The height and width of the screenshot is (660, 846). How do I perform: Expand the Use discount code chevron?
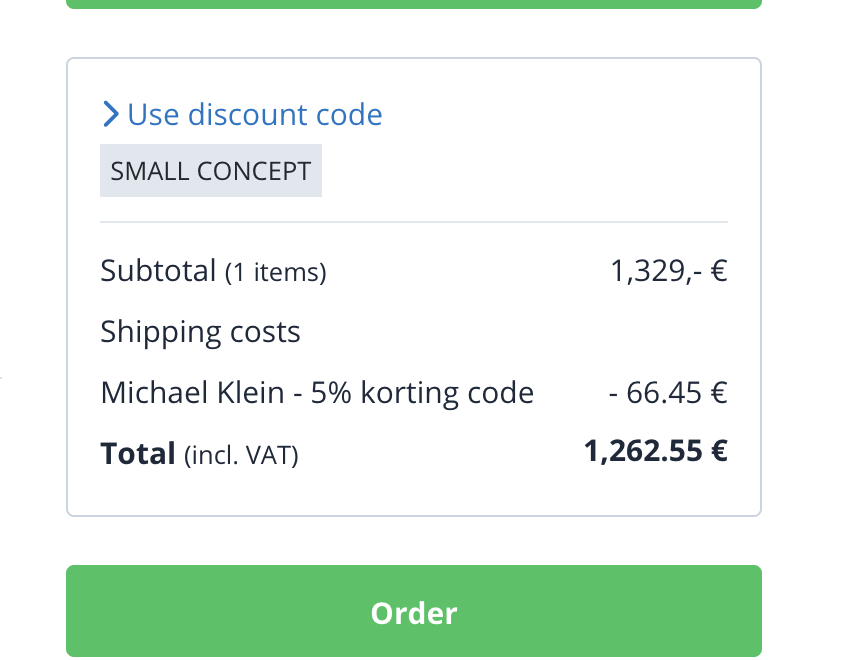pos(110,115)
